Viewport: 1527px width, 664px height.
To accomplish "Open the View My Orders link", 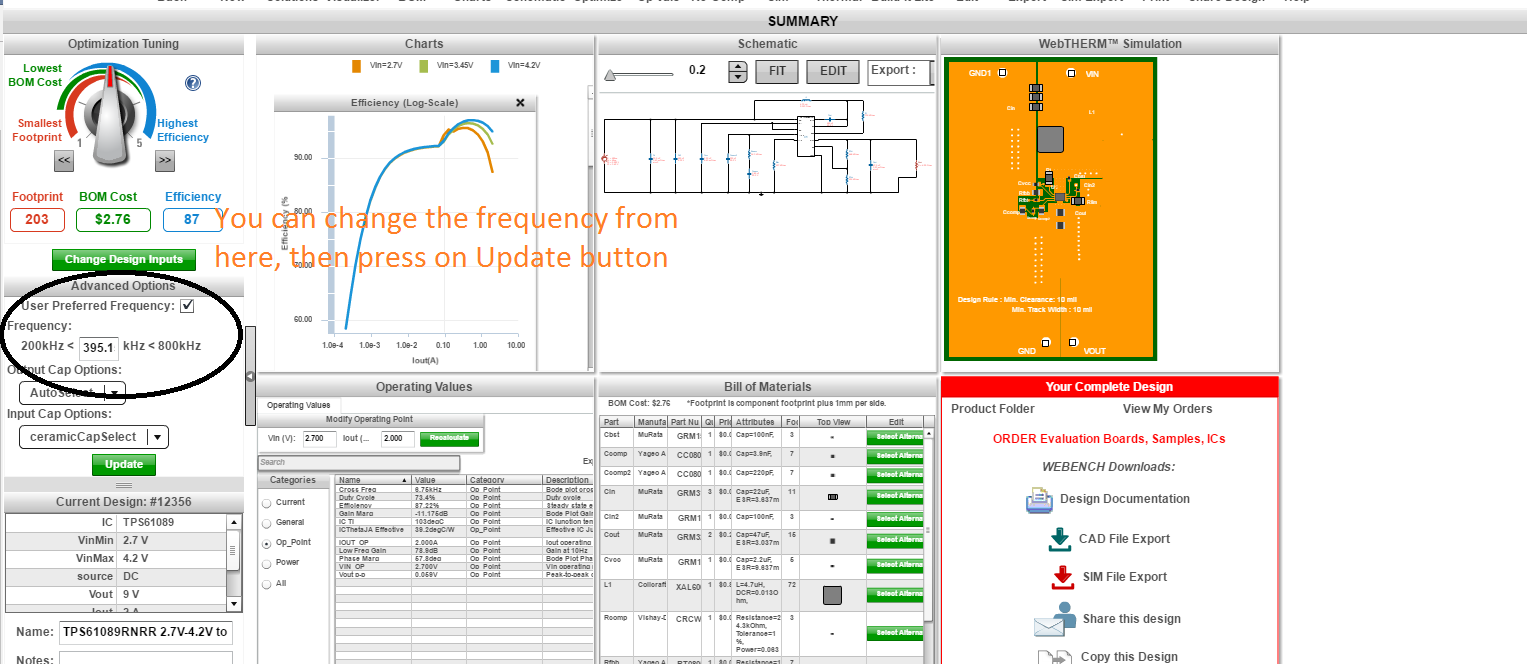I will click(x=1167, y=409).
